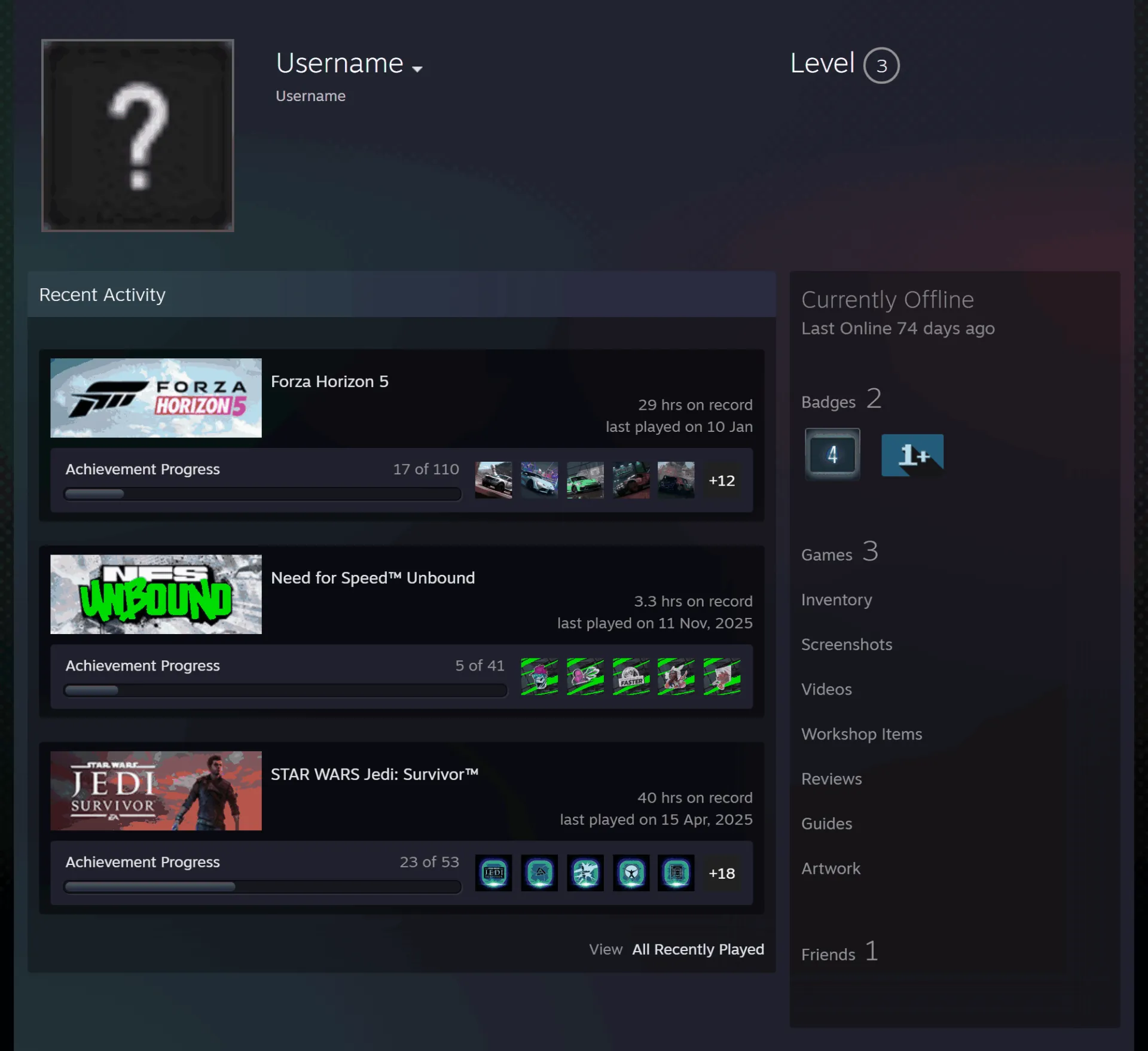Open the Inventory link

(836, 599)
